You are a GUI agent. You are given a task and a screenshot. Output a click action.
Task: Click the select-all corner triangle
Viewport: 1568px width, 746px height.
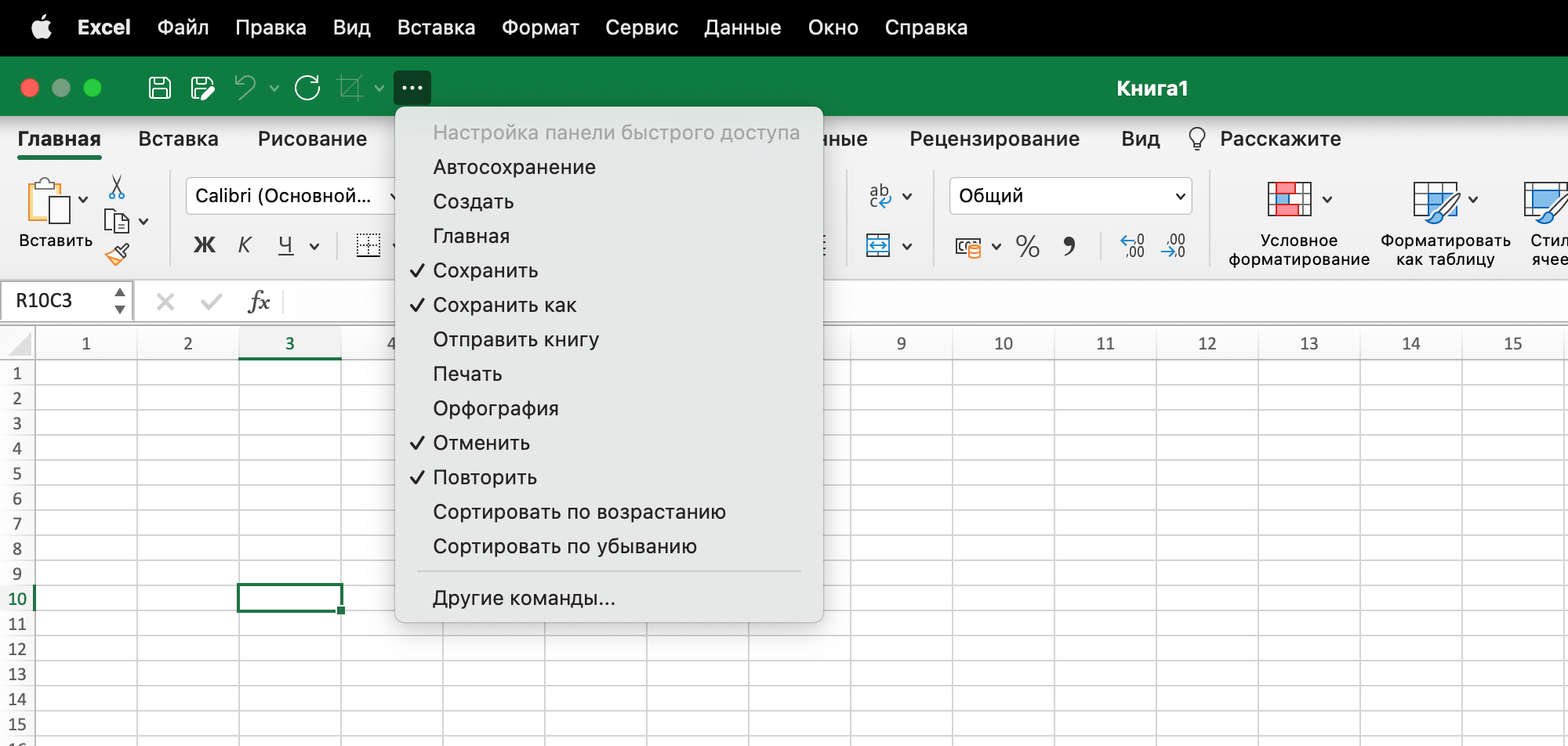click(x=19, y=344)
